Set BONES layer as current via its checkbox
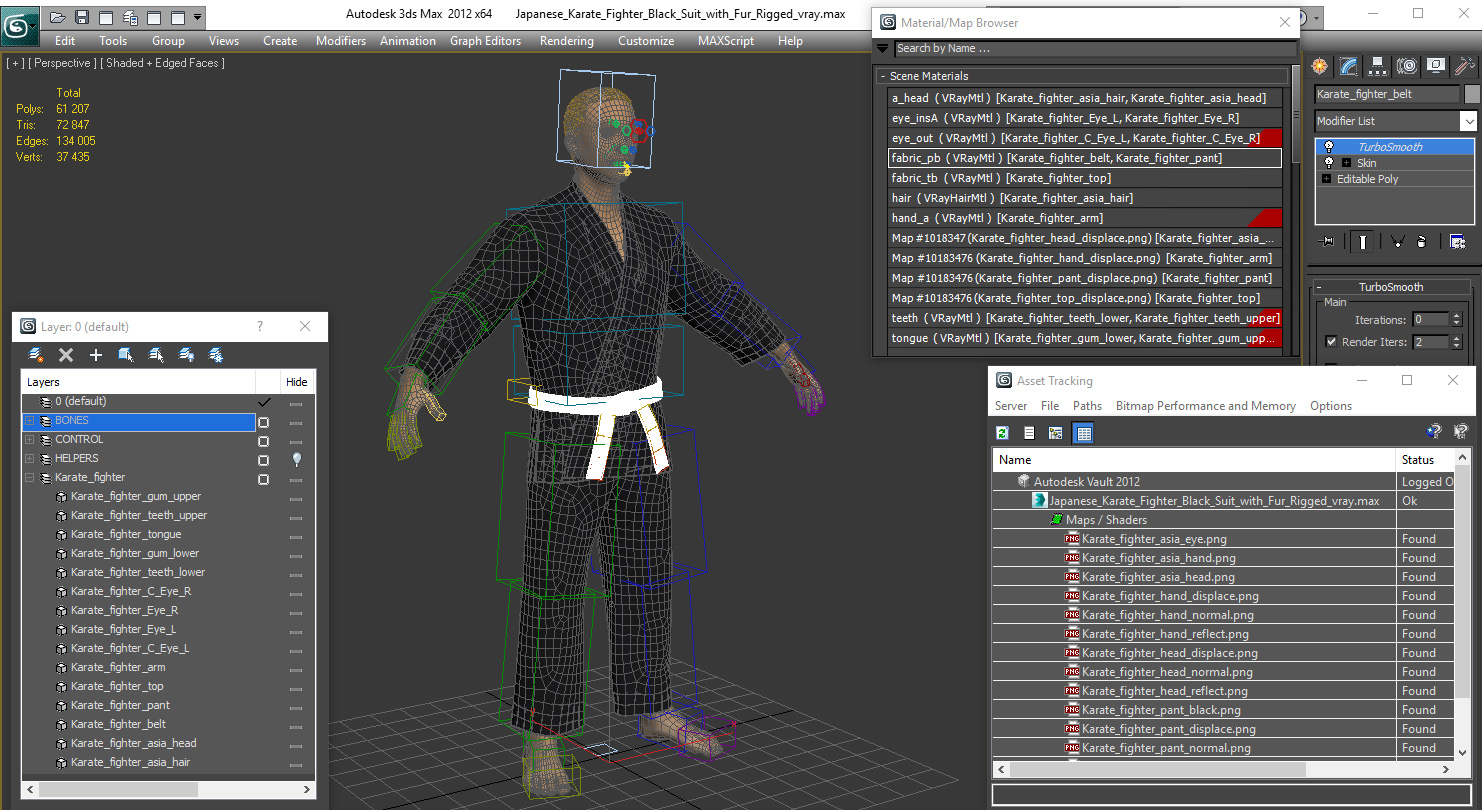Screen dimensions: 1482x810 tap(264, 421)
